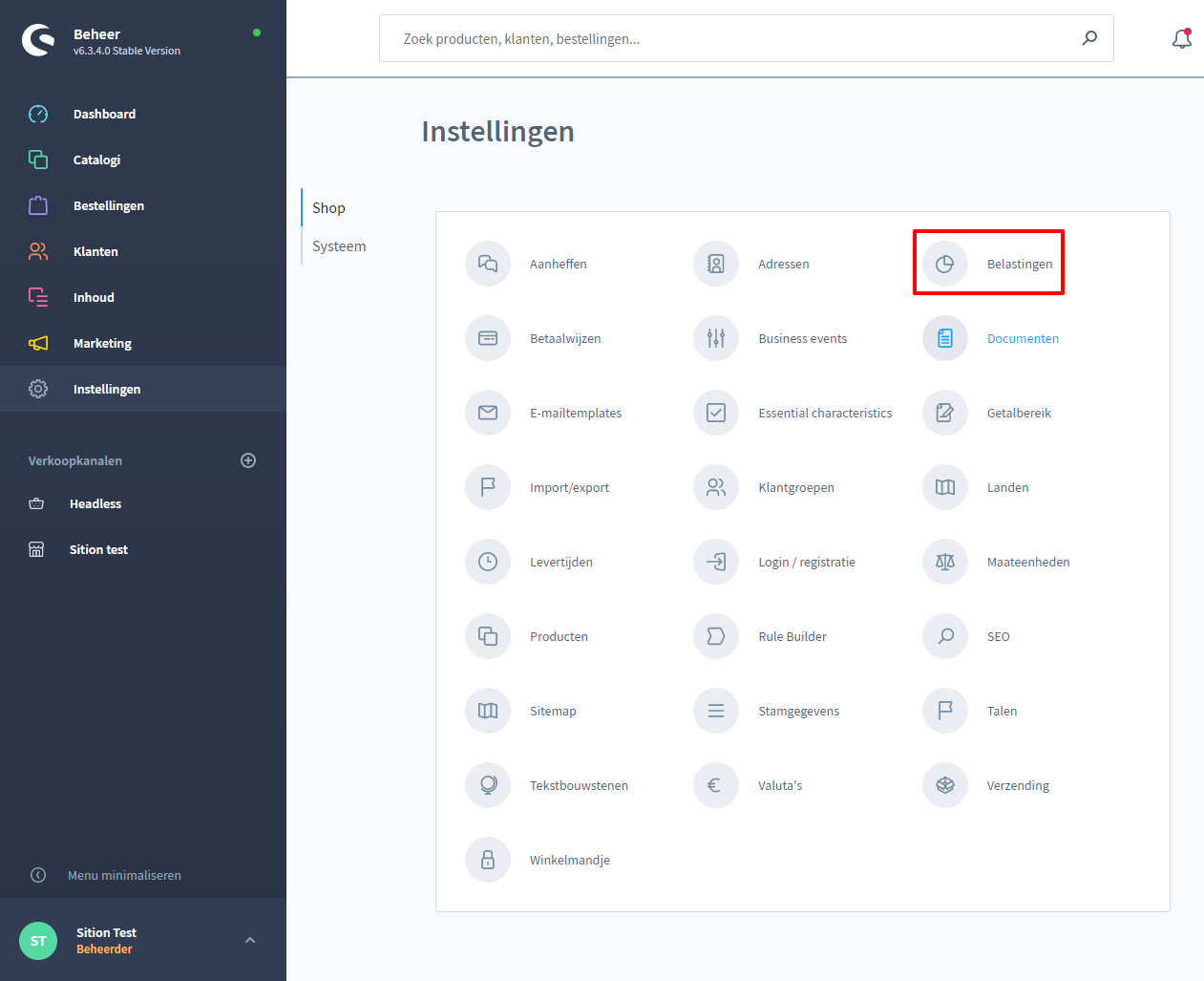Open the Valuta's euro icon
Viewport: 1204px width, 981px height.
(716, 785)
